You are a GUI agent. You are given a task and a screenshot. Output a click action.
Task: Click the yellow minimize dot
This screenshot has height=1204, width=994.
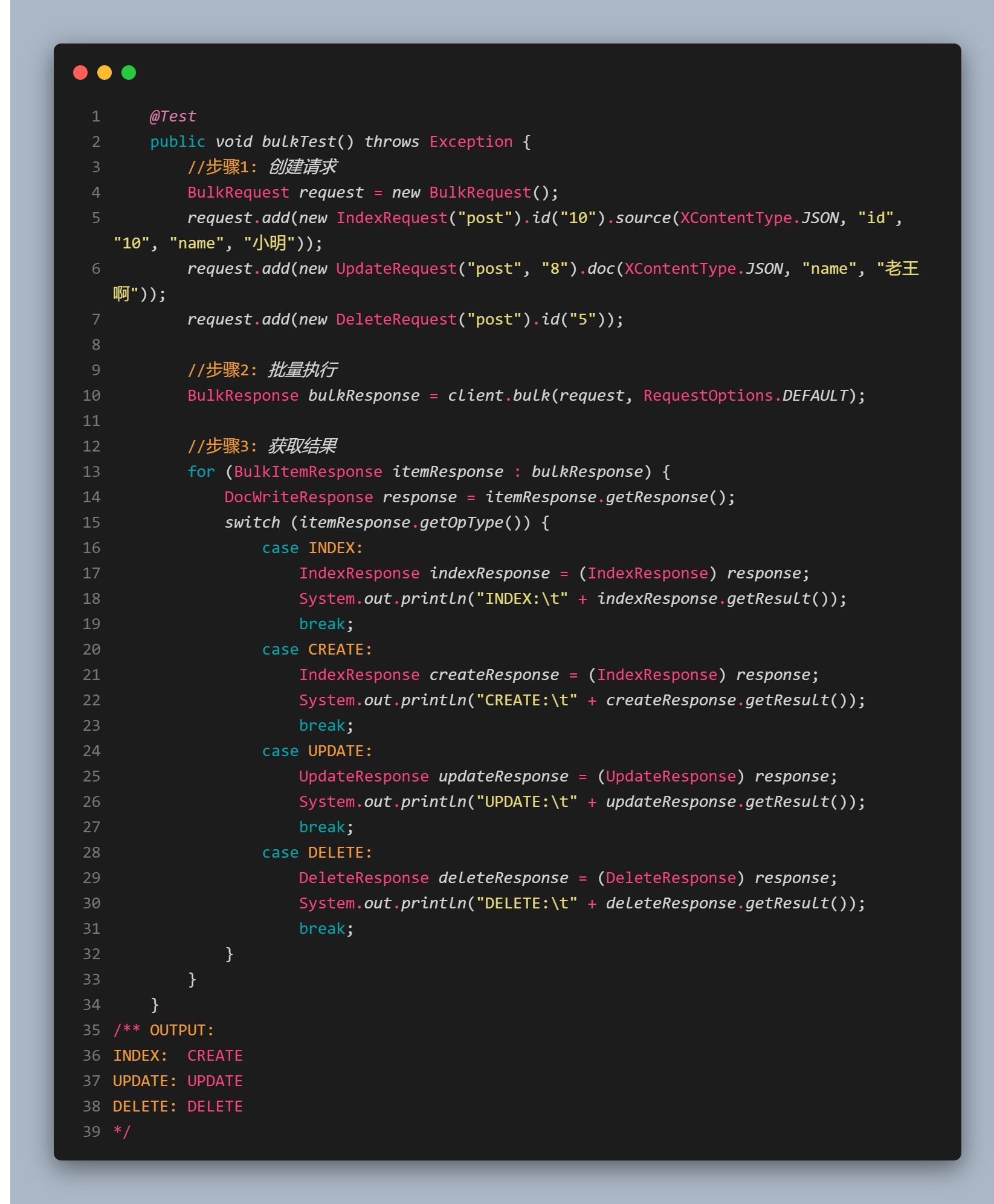click(105, 73)
